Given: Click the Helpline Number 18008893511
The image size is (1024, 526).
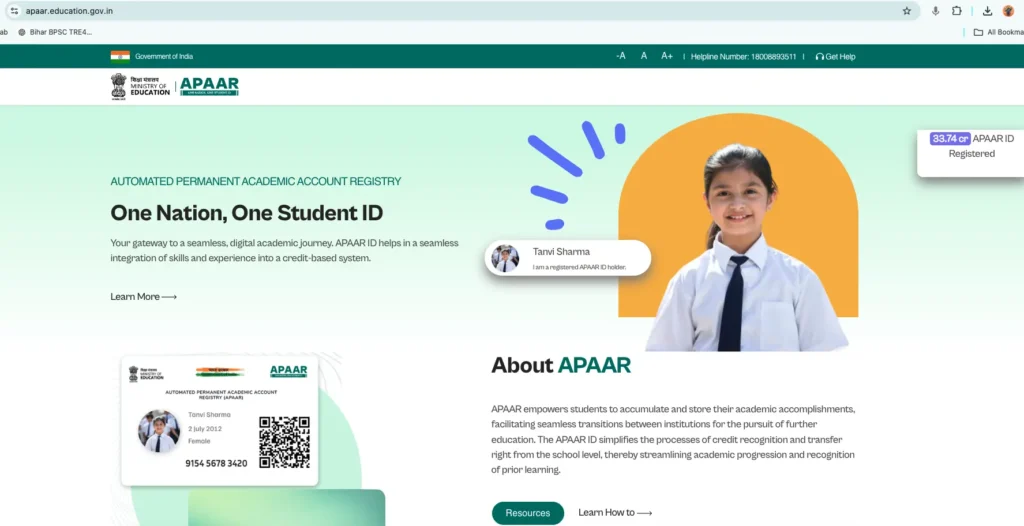Looking at the screenshot, I should (x=744, y=57).
